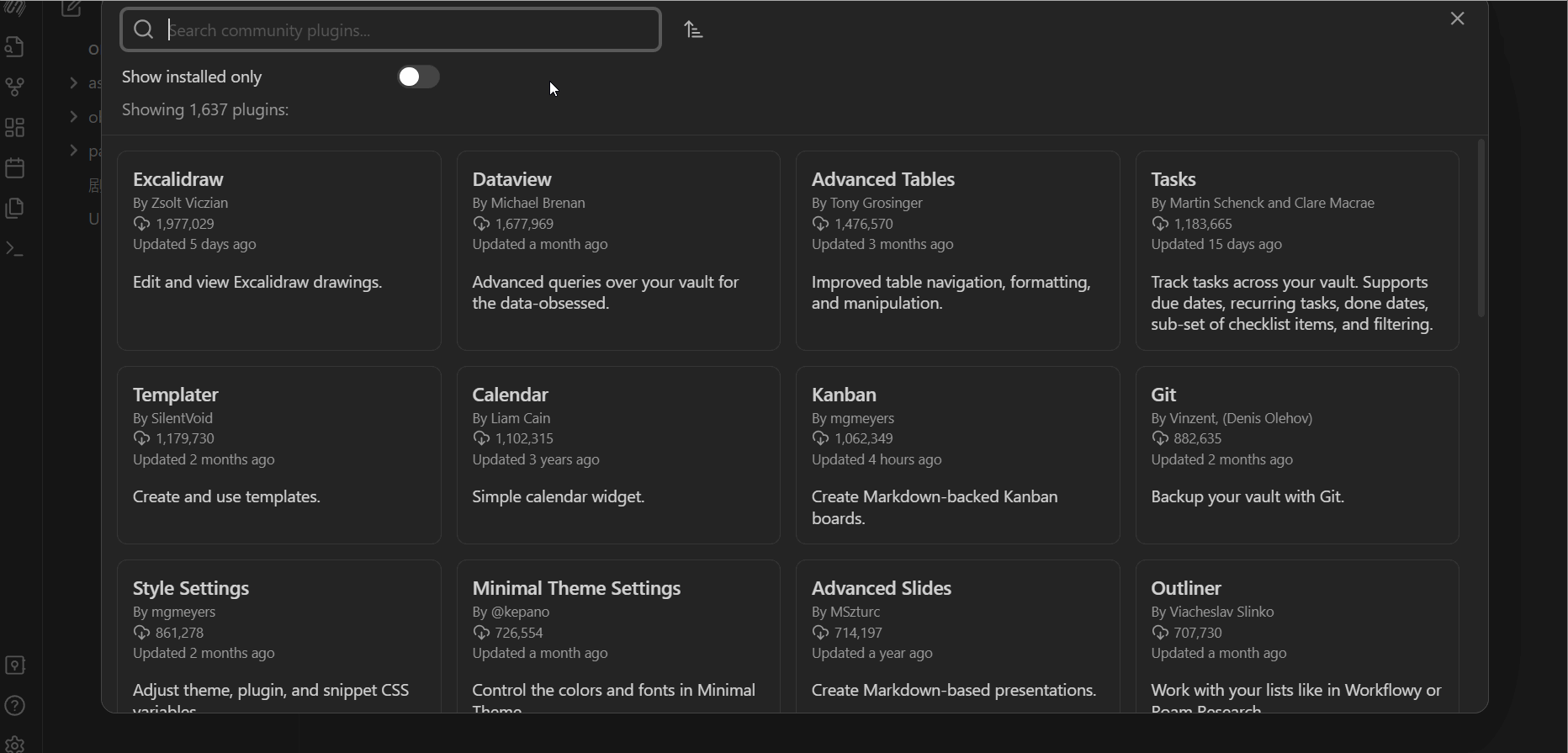Click "By Michael Brenan" author text
This screenshot has width=1568, height=753.
coord(529,203)
